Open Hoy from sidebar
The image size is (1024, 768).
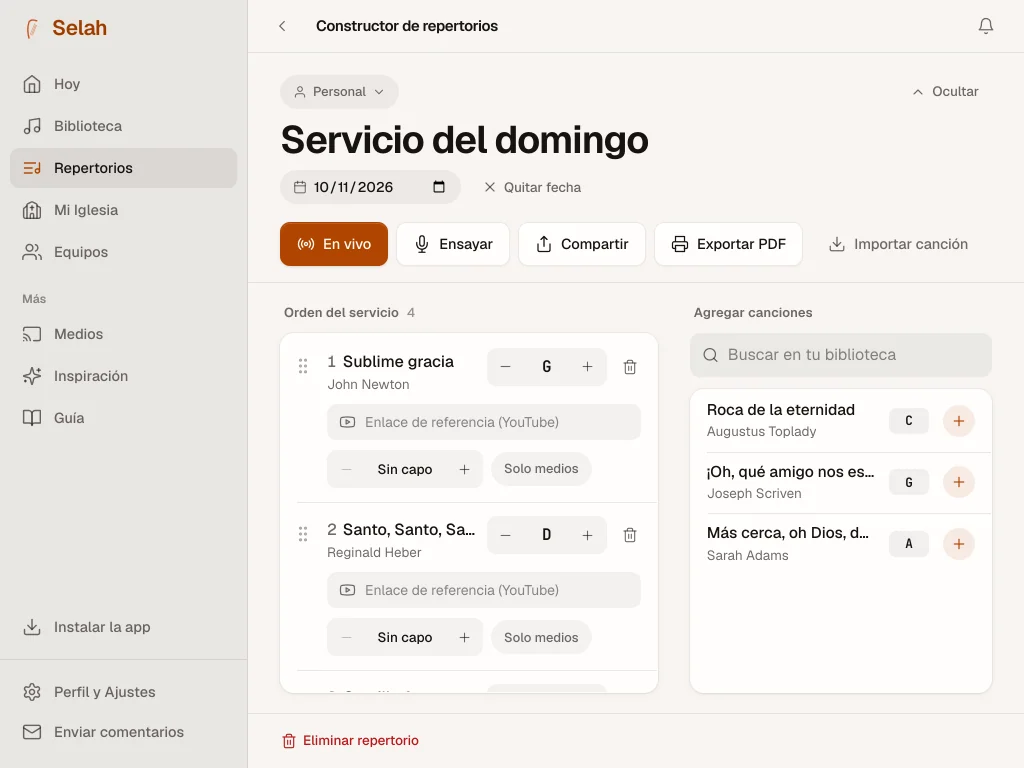(x=123, y=84)
